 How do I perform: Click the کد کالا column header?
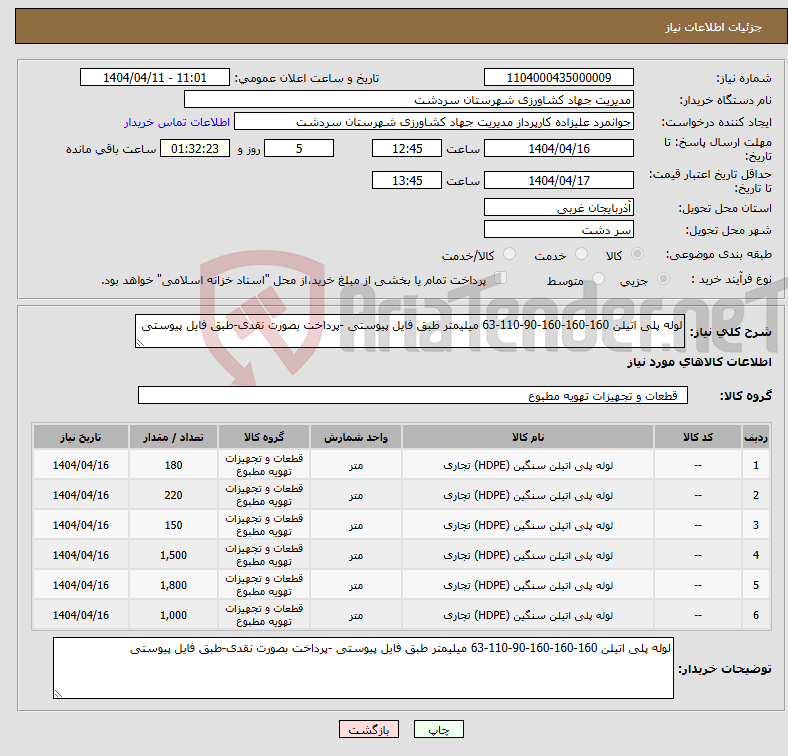(698, 437)
